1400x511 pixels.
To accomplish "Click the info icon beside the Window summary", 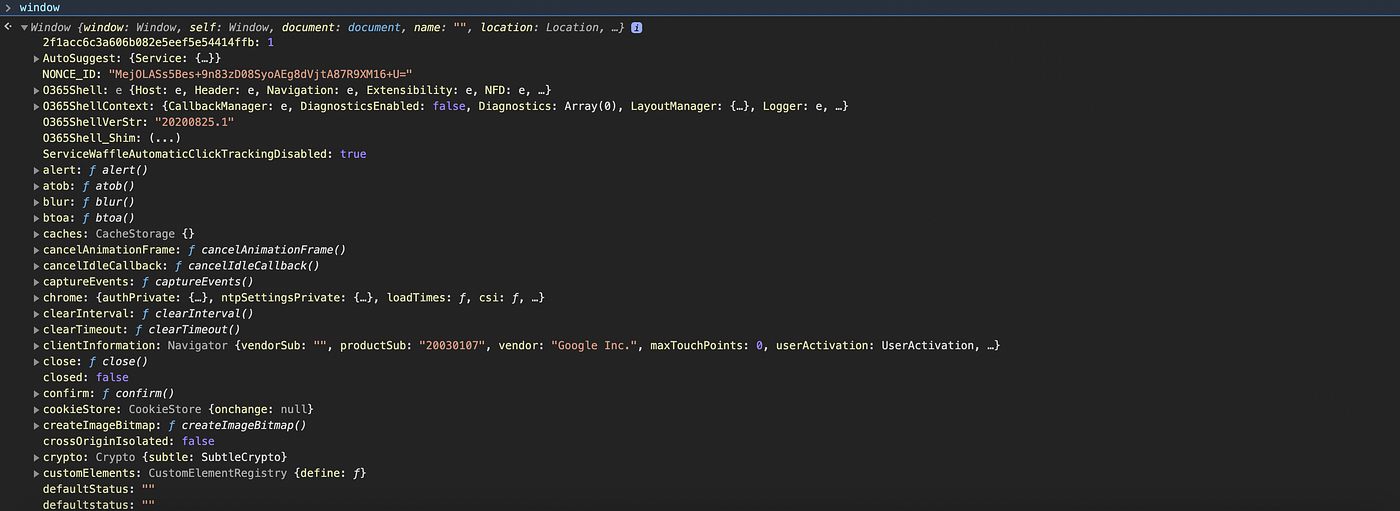I will coord(637,27).
